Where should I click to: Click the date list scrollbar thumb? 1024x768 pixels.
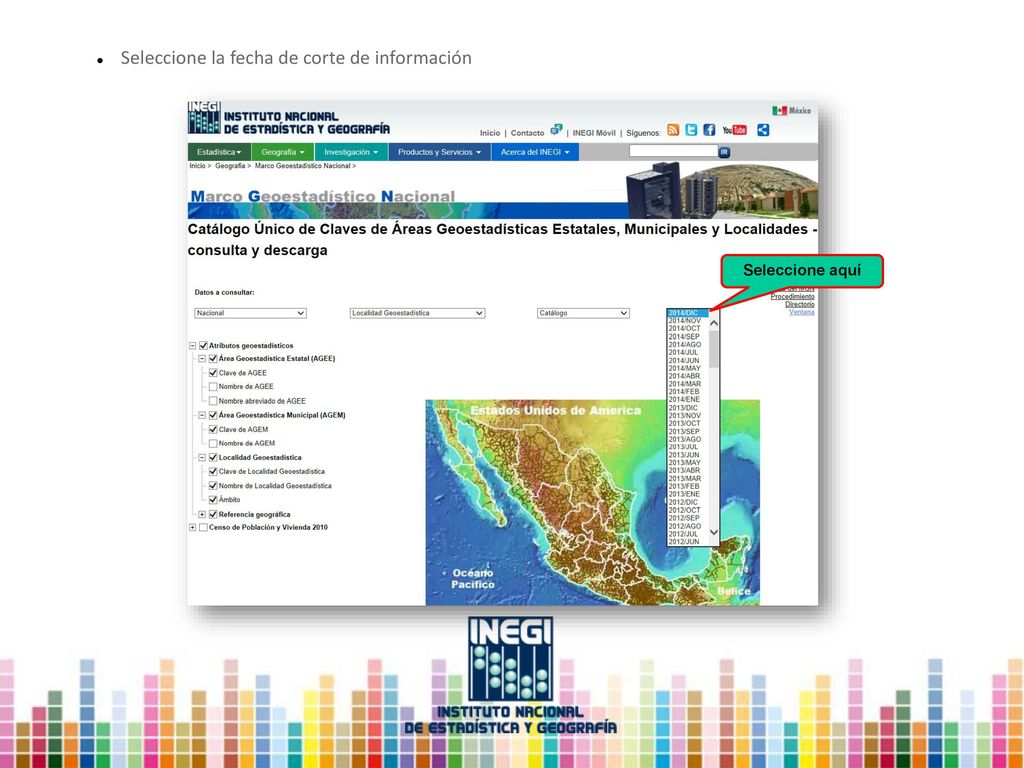(x=714, y=349)
